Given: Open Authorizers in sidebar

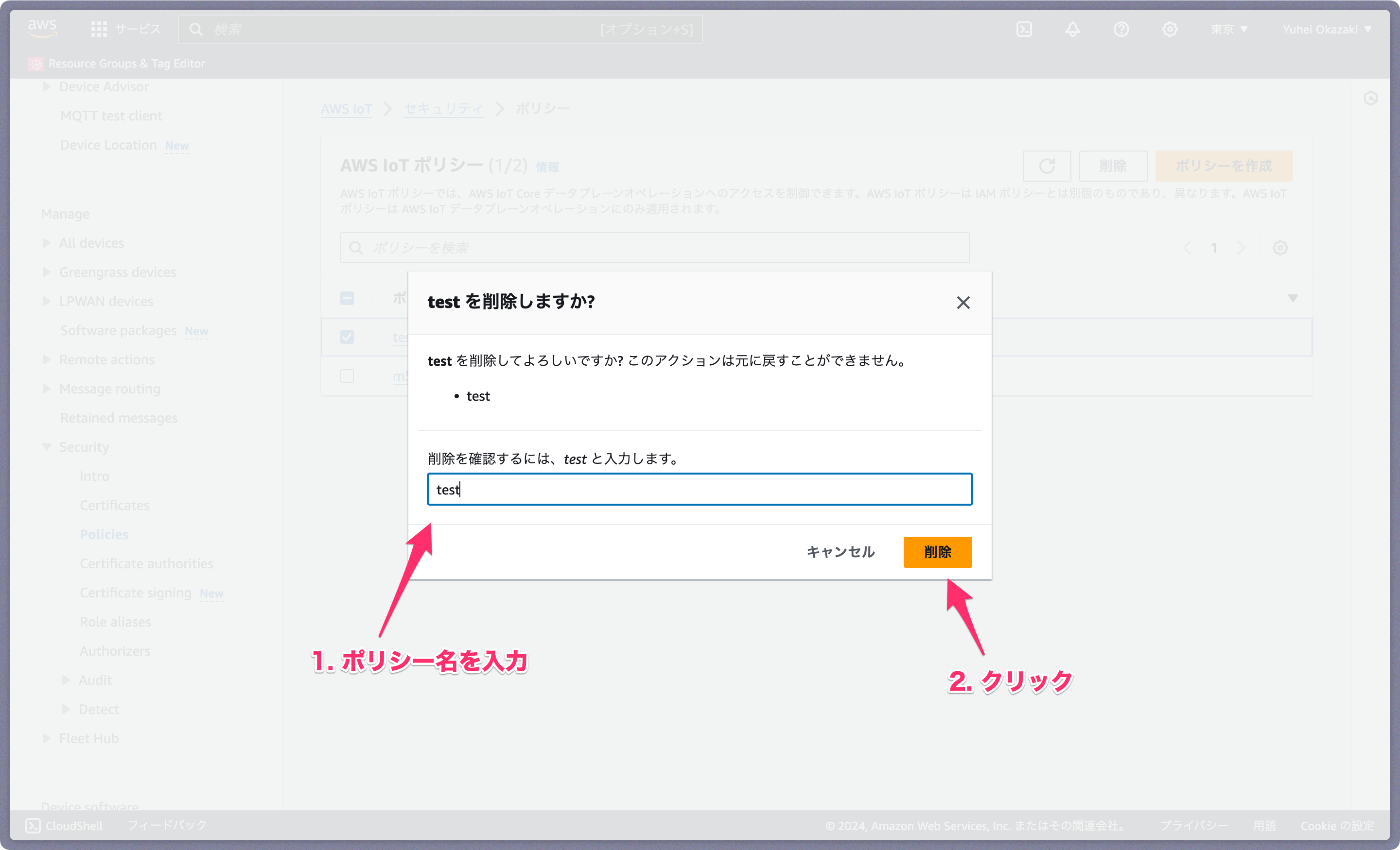Looking at the screenshot, I should (x=115, y=651).
